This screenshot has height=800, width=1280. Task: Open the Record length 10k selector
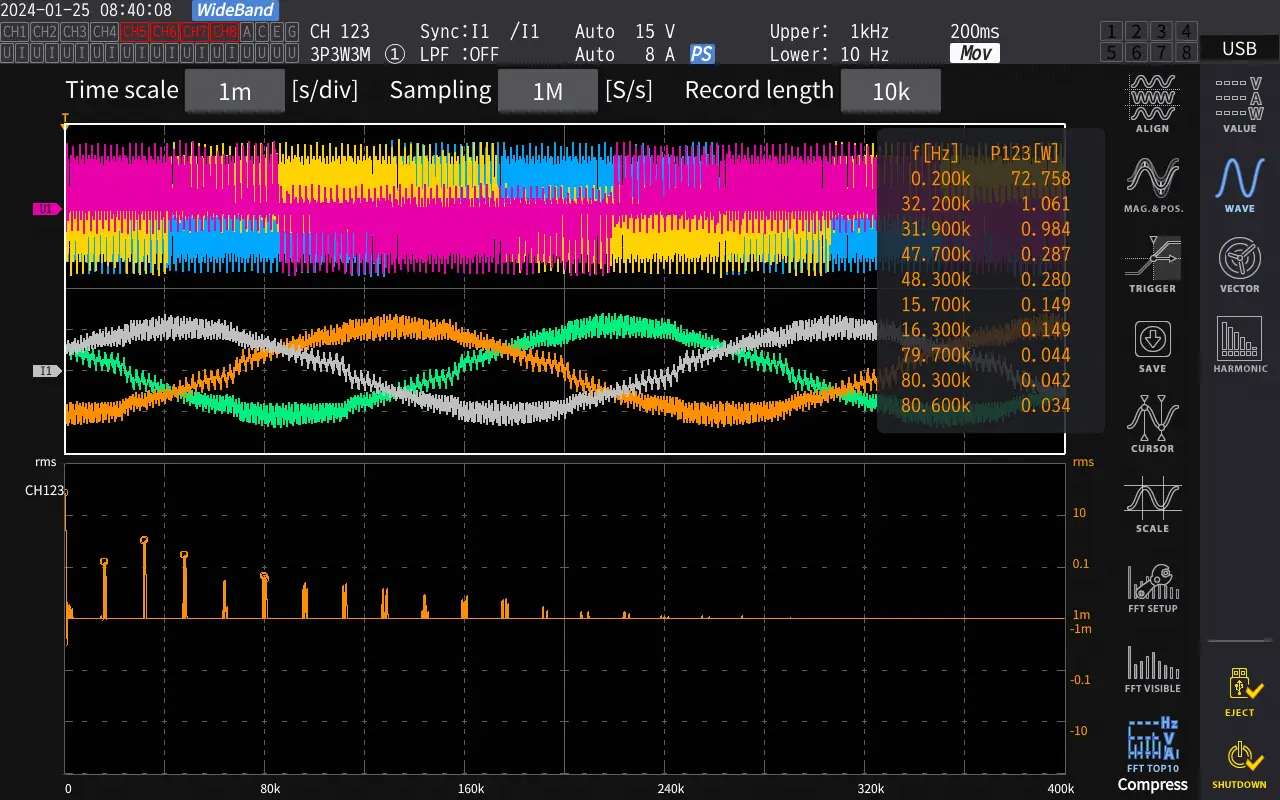coord(890,90)
